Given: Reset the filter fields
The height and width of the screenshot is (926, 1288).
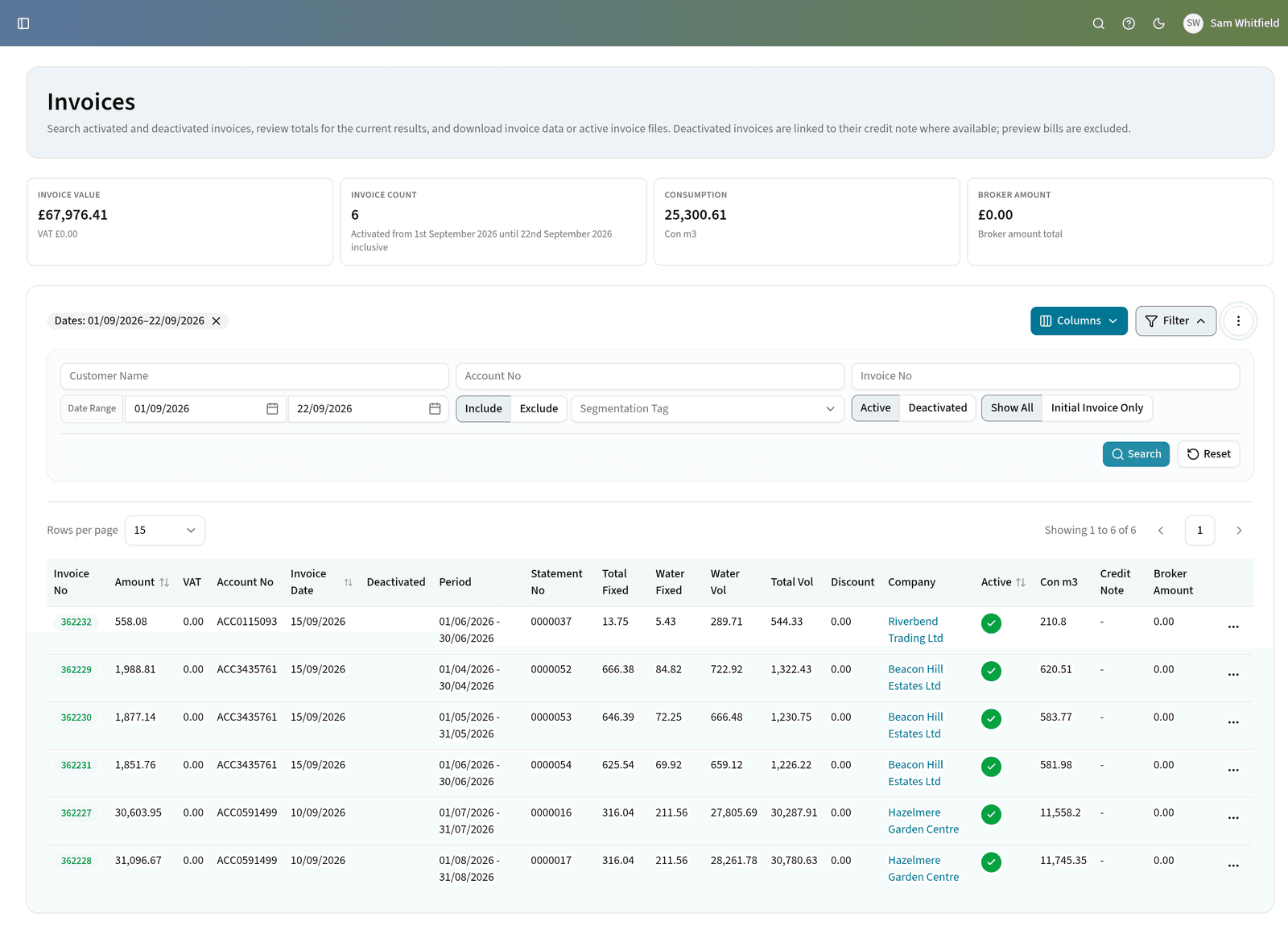Looking at the screenshot, I should point(1209,454).
